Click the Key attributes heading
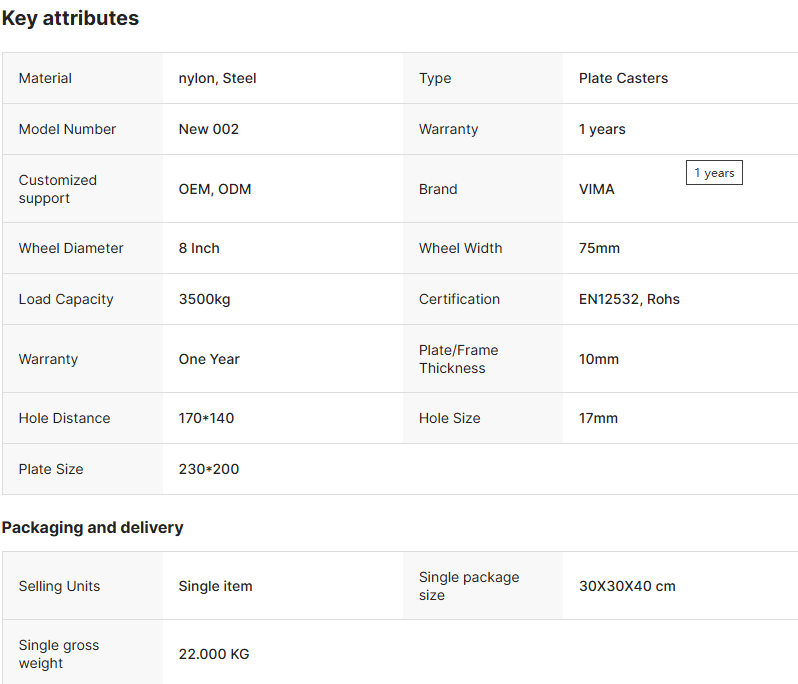 (x=70, y=18)
